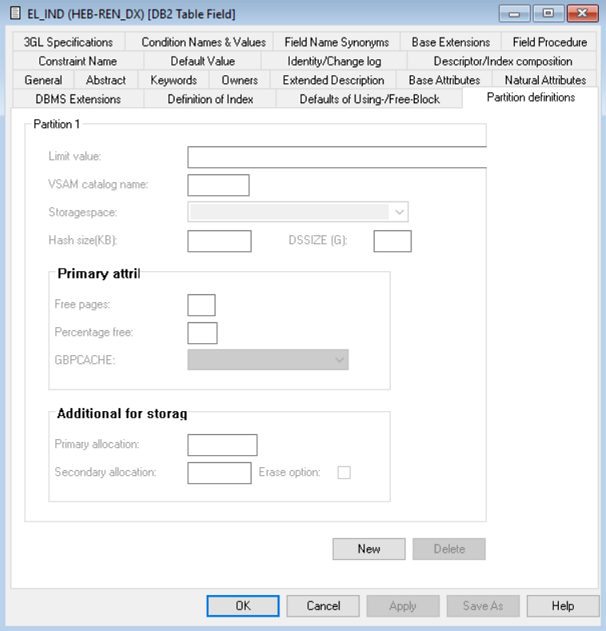This screenshot has width=606, height=631.
Task: Open the Natural Attributes tab
Action: [x=545, y=80]
